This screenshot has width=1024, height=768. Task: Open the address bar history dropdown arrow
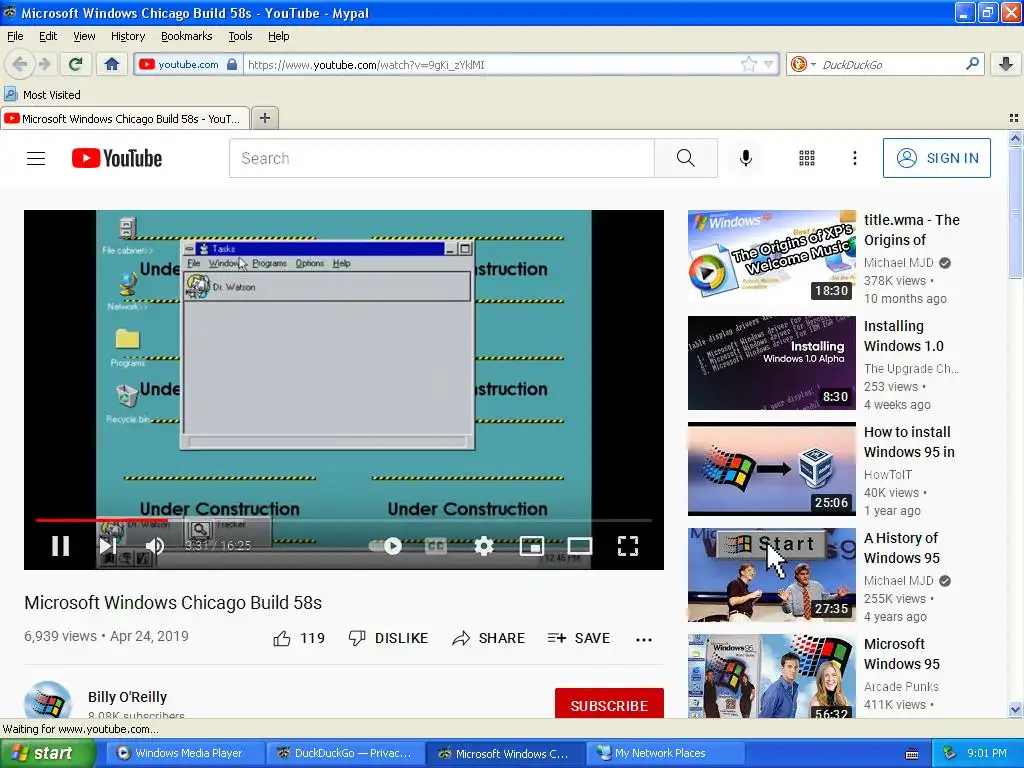point(769,64)
